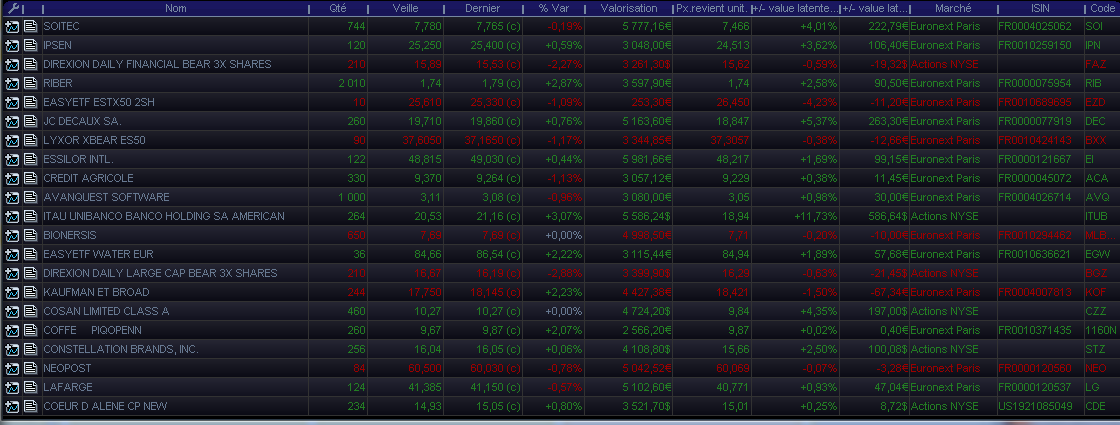
Task: Sort by the % Var column header
Action: click(553, 9)
